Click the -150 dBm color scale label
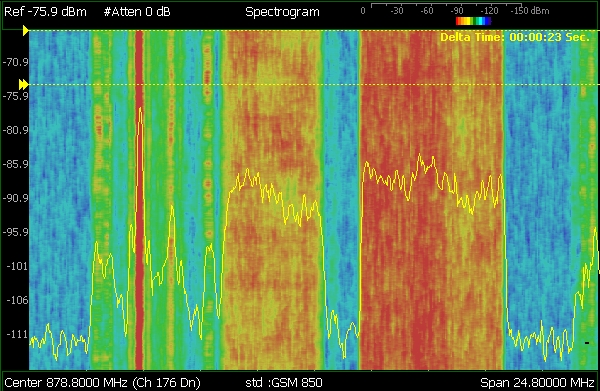Screen dimensions: 600x391 coord(530,11)
